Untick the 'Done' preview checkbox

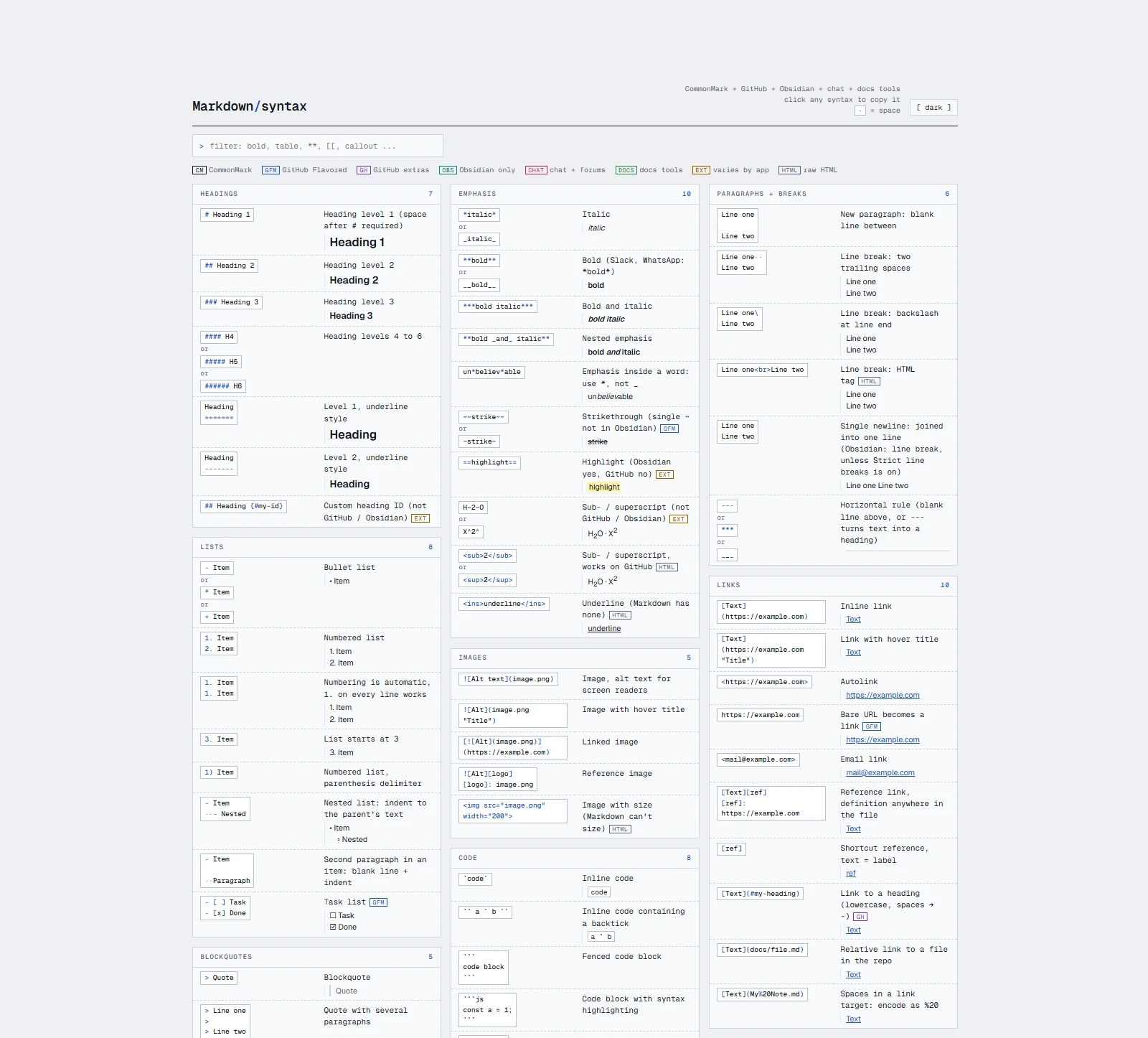pos(333,927)
